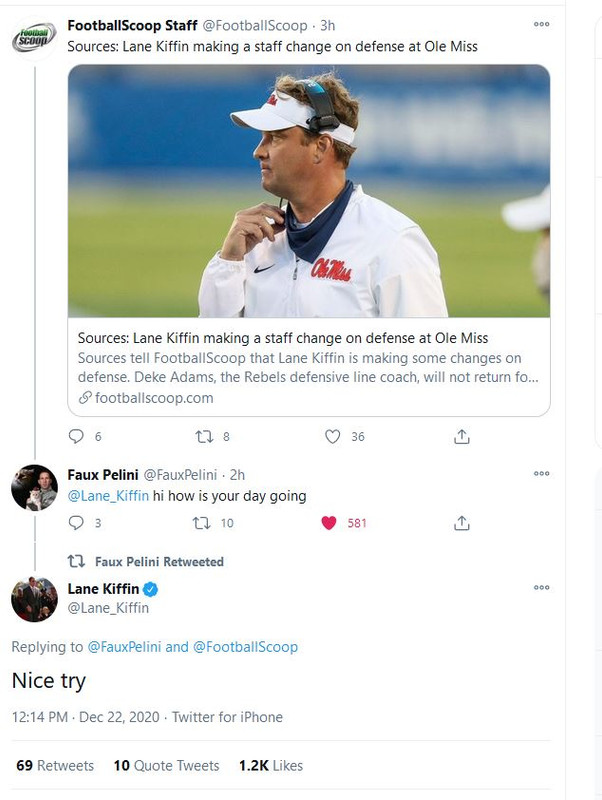The height and width of the screenshot is (800, 602).
Task: Open Faux Pelini's profile avatar
Action: point(34,487)
